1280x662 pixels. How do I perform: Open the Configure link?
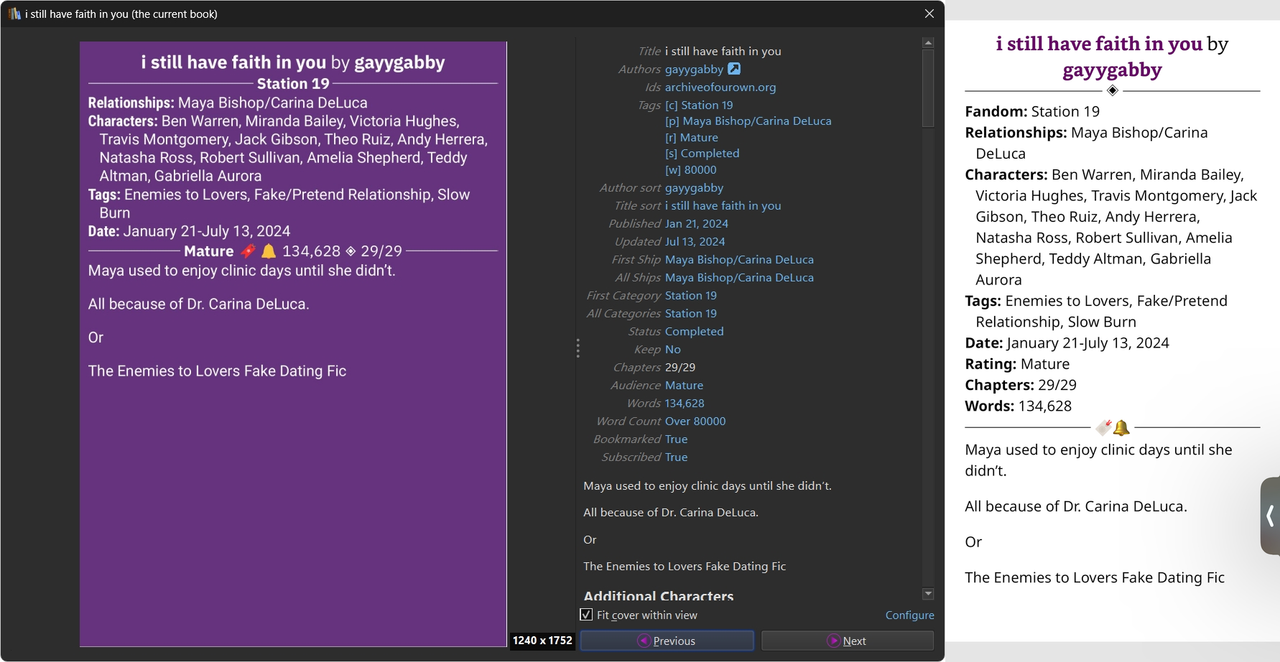(x=910, y=615)
